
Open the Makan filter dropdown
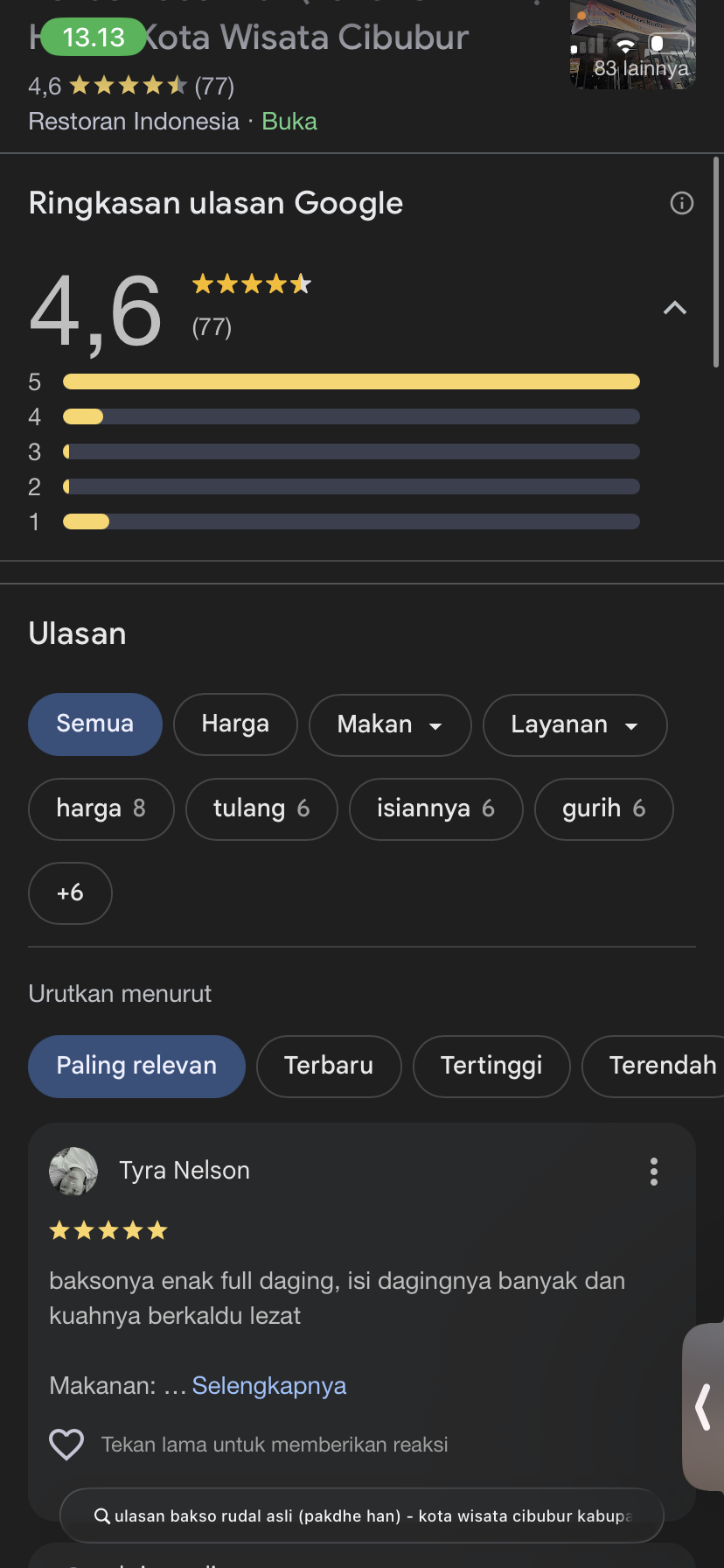390,724
